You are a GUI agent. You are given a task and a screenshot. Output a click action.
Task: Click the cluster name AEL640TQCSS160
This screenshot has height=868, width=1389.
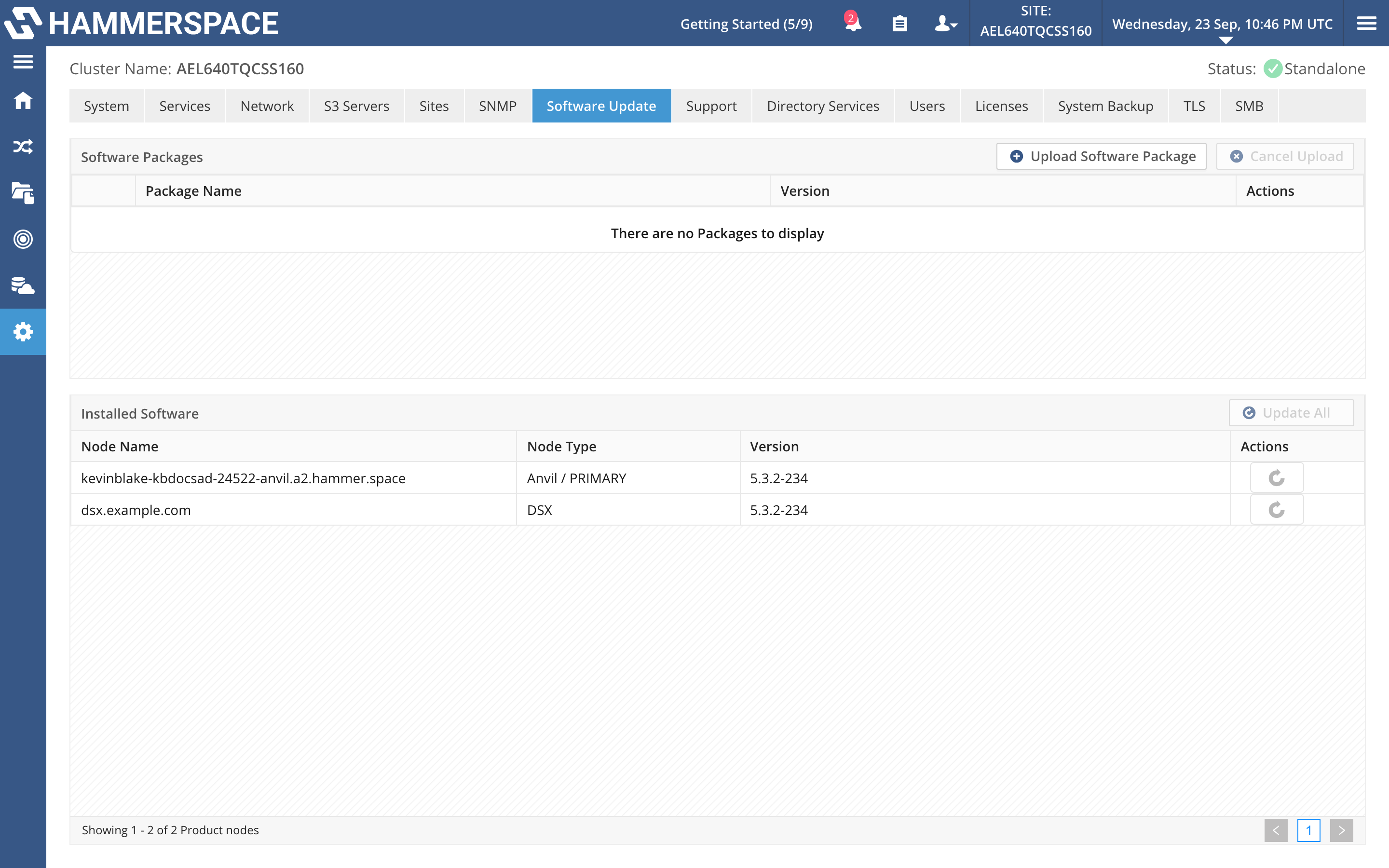click(240, 69)
